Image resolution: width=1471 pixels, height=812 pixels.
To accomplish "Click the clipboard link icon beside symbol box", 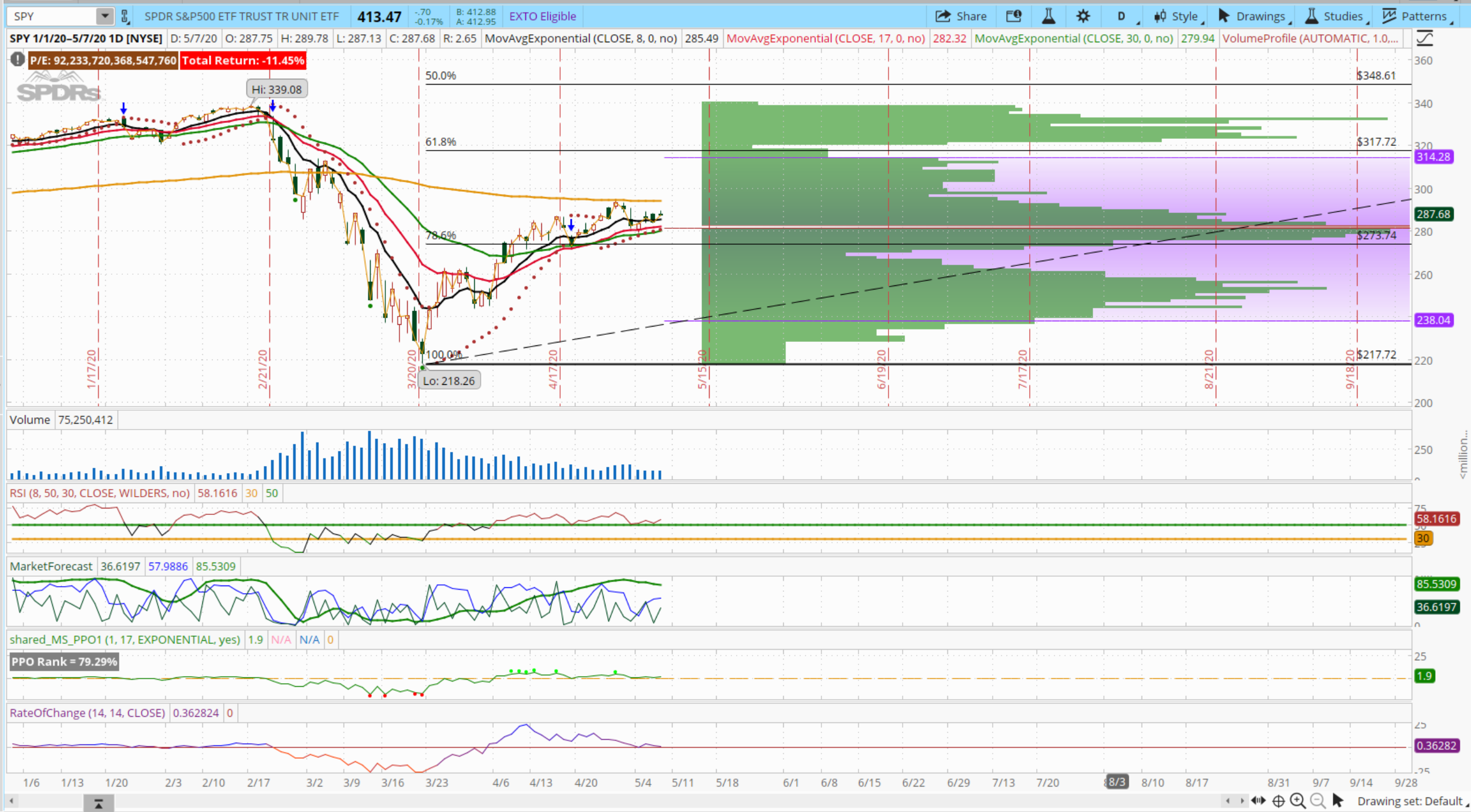I will (x=125, y=16).
